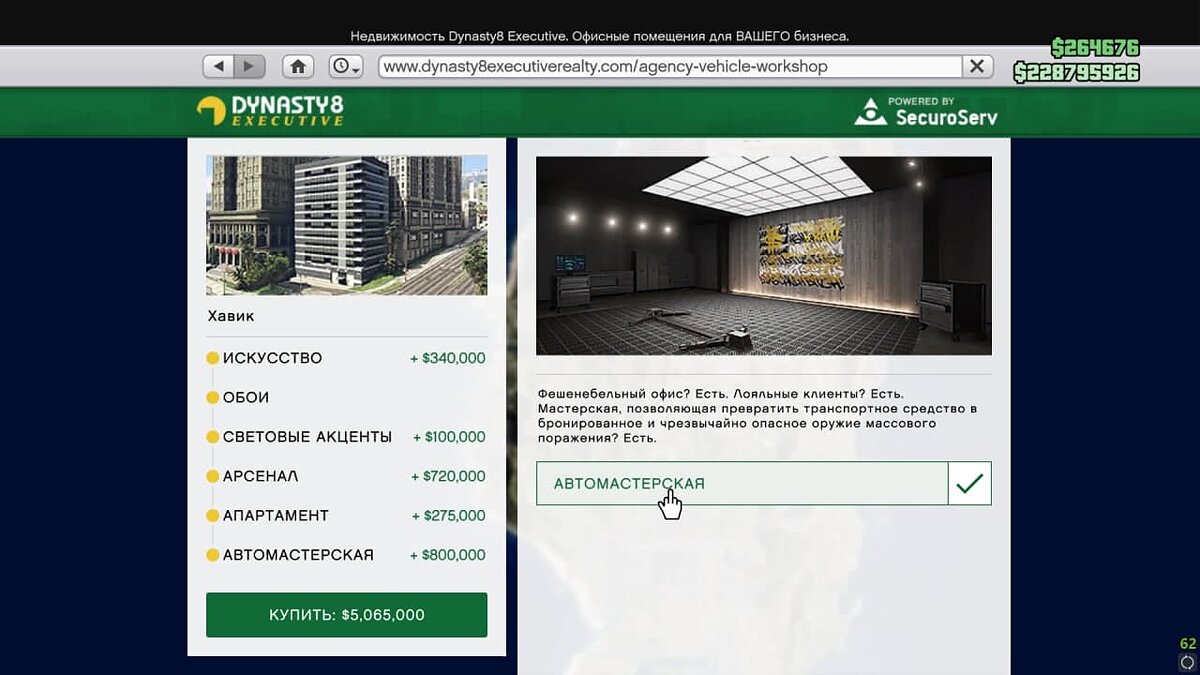1200x675 pixels.
Task: Click the +$340,000 price beside Искусство
Action: [x=447, y=358]
